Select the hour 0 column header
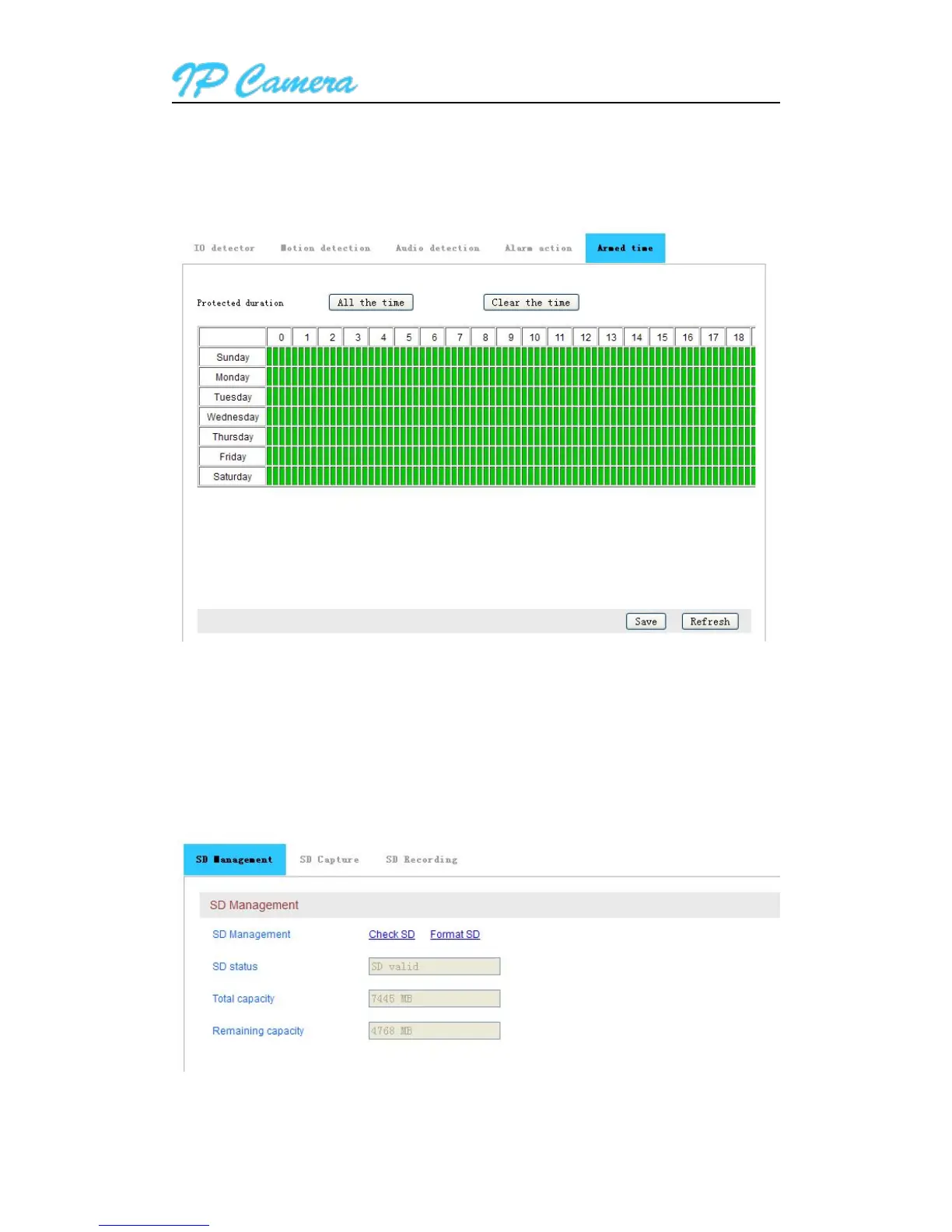 pos(280,338)
